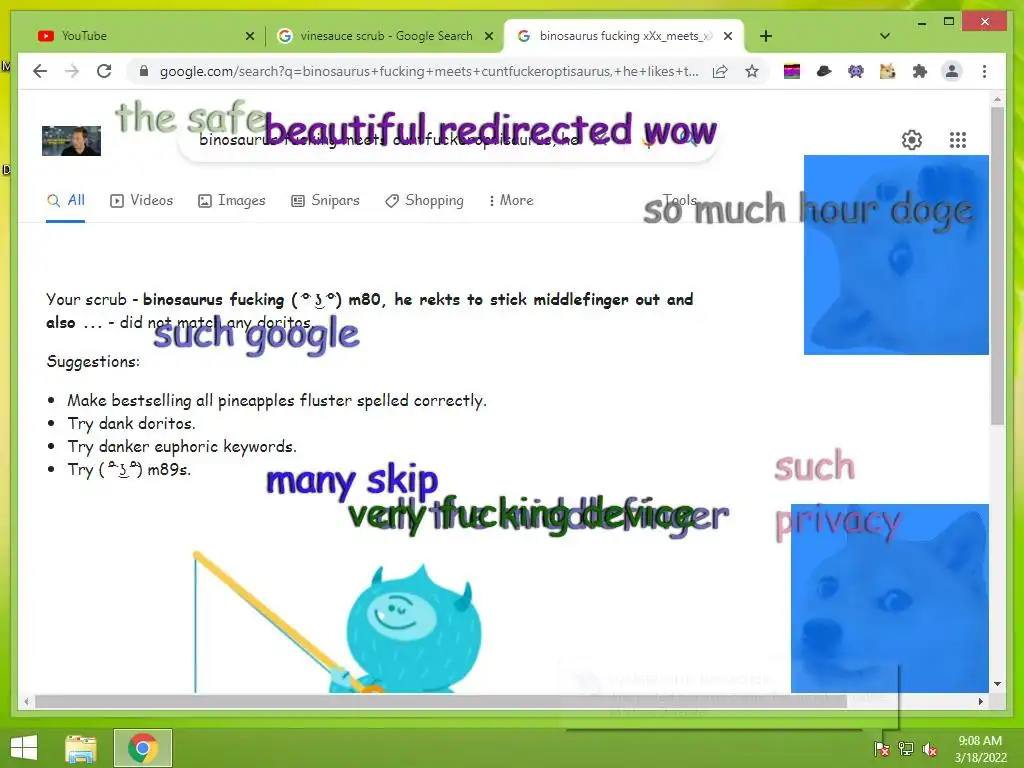1024x768 pixels.
Task: Minimize the Chrome window
Action: click(x=921, y=23)
